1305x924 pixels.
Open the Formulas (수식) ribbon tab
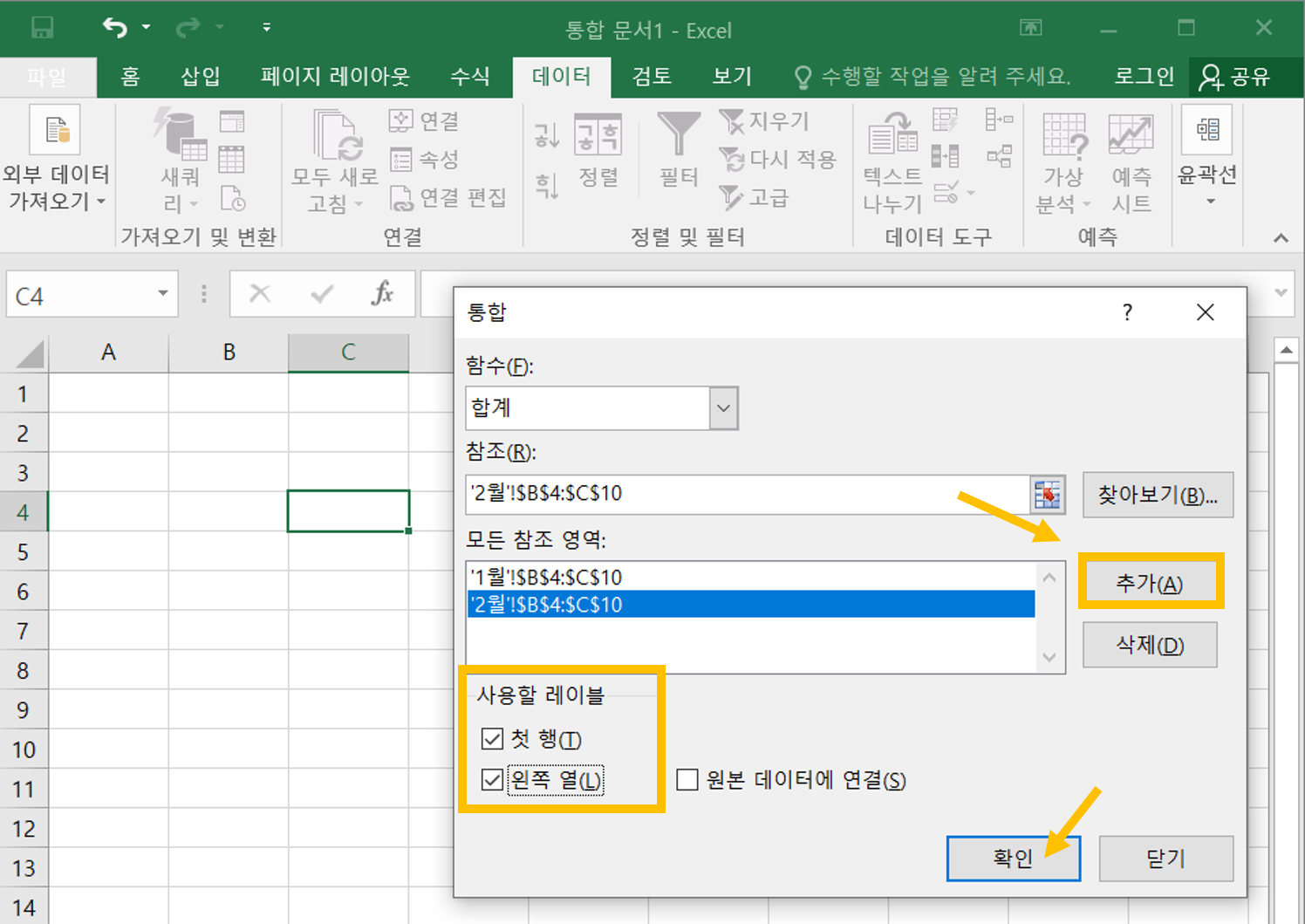pyautogui.click(x=469, y=77)
